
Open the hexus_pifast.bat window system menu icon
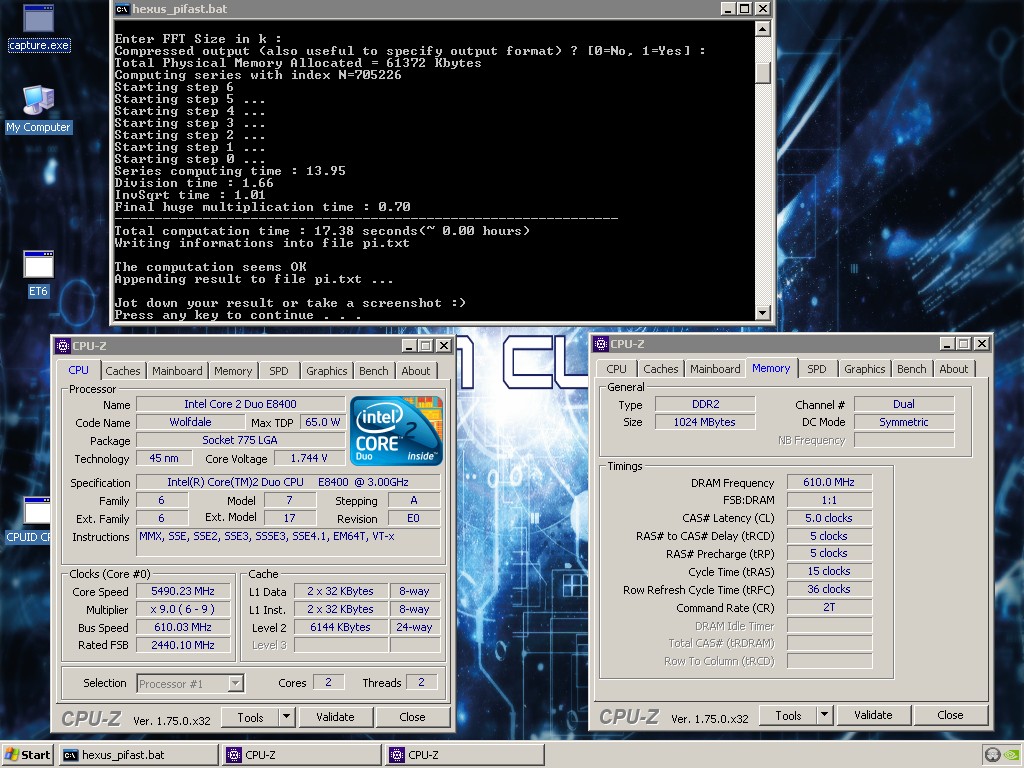122,9
